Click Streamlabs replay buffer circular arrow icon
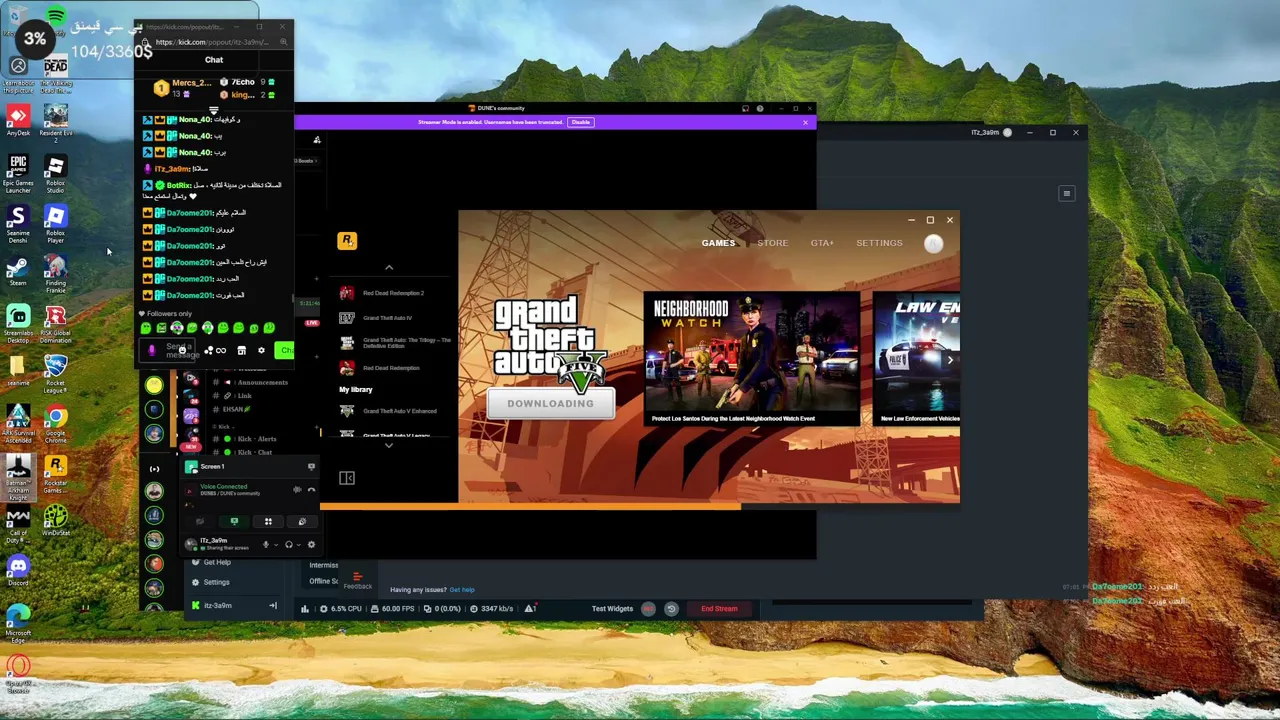This screenshot has width=1280, height=720. pyautogui.click(x=671, y=609)
